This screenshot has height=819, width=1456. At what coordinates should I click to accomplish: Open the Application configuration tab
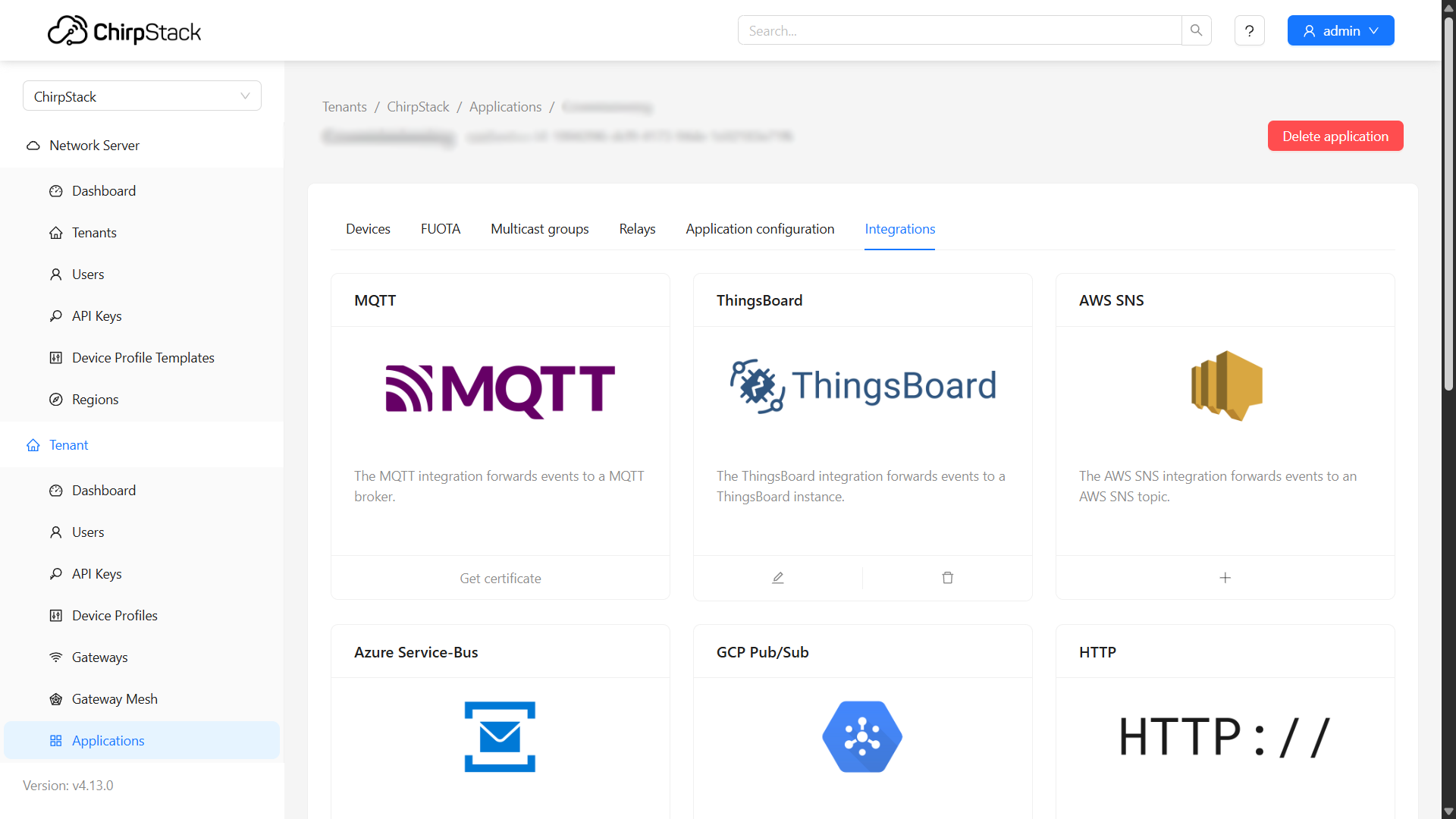760,229
